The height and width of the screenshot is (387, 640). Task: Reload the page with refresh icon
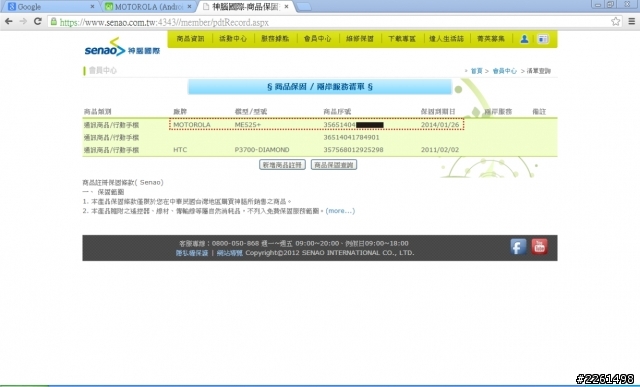[x=38, y=22]
